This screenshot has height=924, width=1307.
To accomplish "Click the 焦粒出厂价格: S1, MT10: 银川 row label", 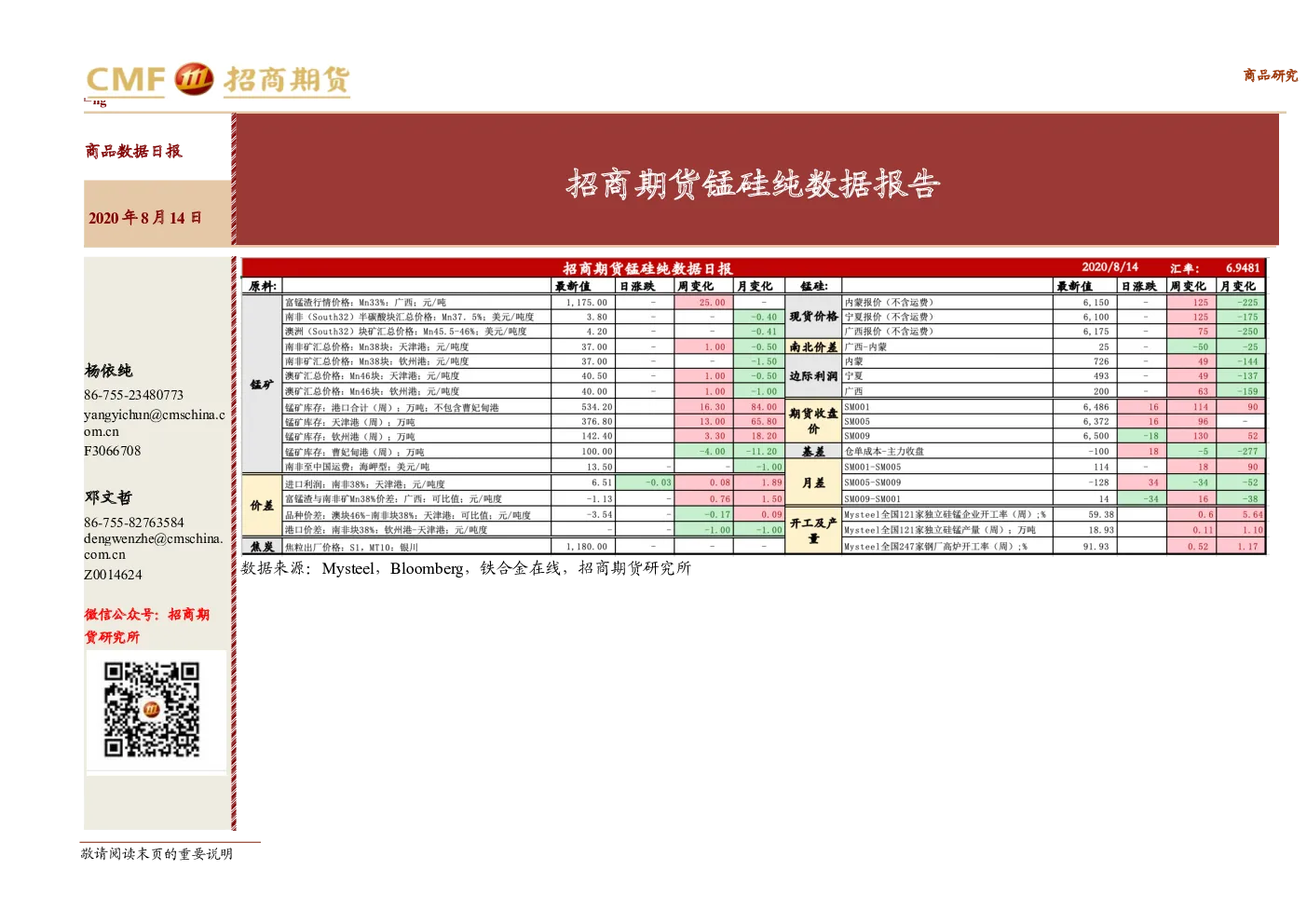I will click(x=352, y=548).
